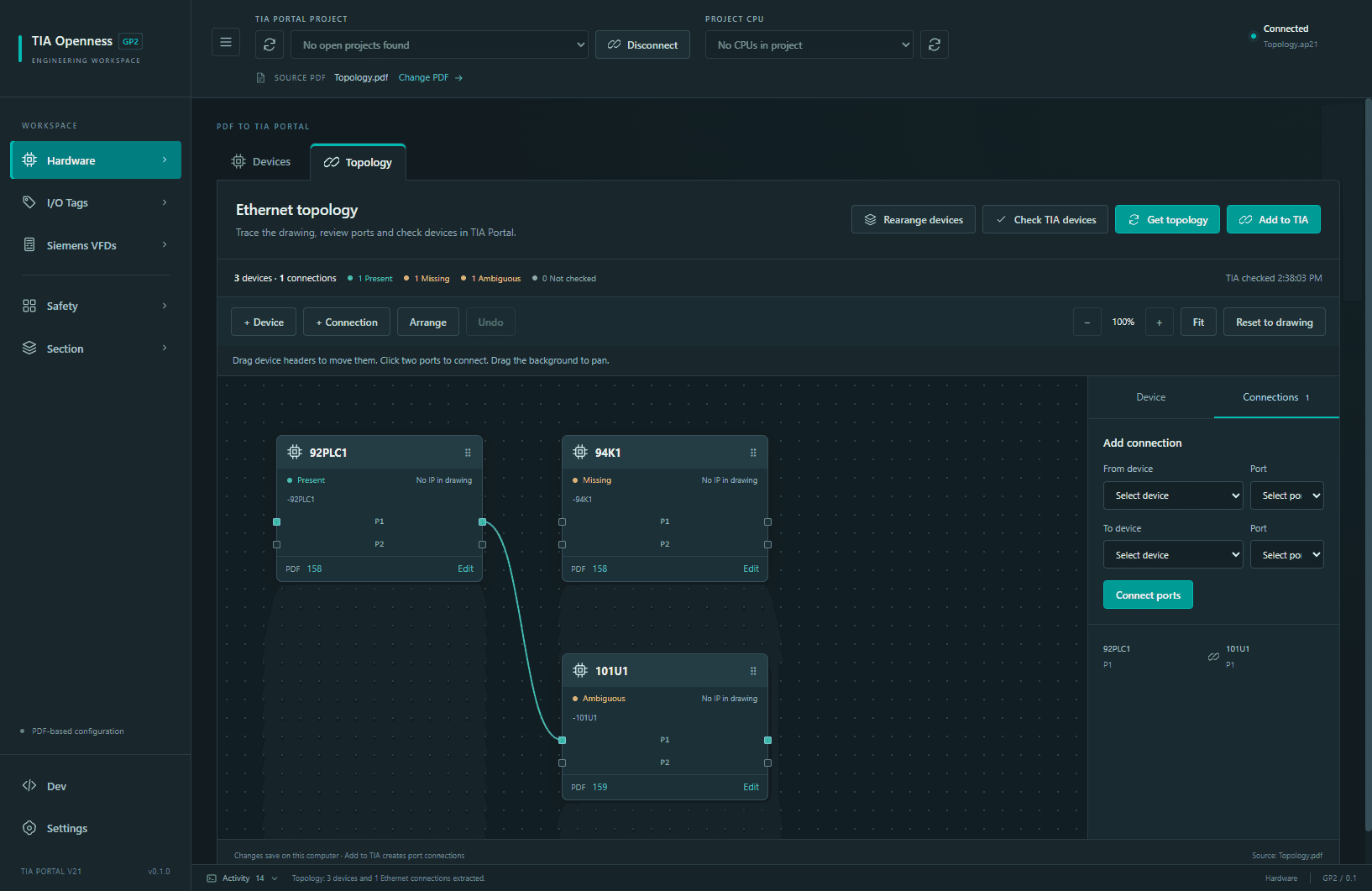Screen dimensions: 1372x891
Task: Expand the I/O Tags sidebar item
Action: pos(96,202)
